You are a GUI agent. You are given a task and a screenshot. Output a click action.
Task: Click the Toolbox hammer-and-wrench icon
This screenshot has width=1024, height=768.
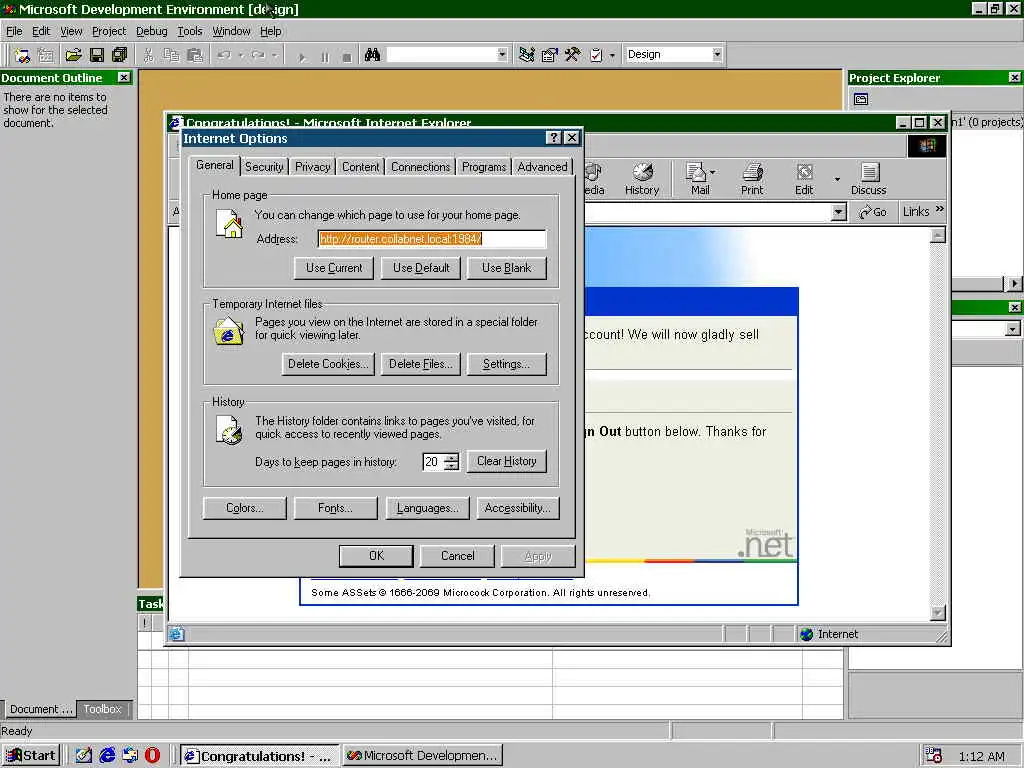coord(573,55)
